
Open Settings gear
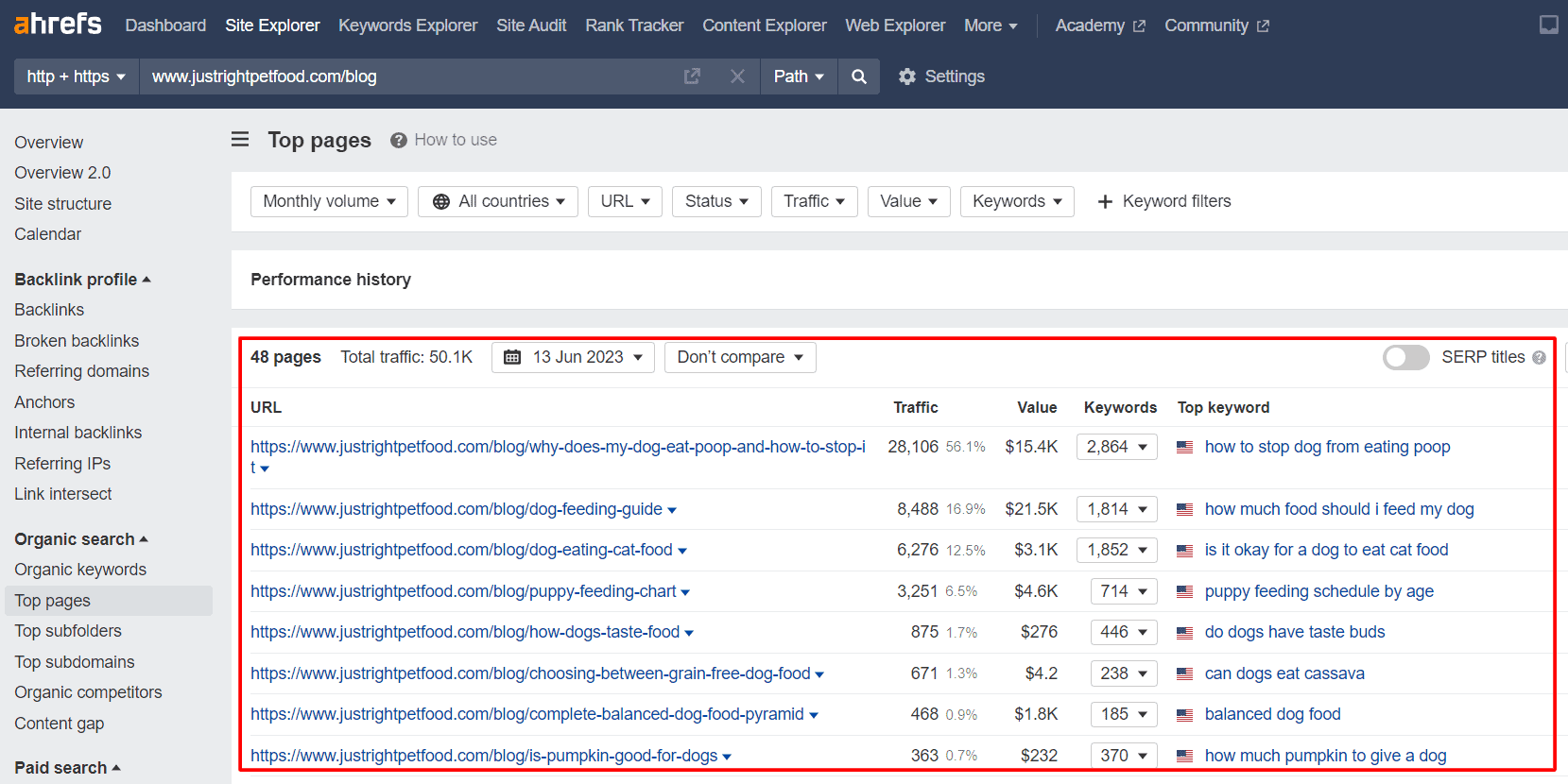pyautogui.click(x=907, y=77)
